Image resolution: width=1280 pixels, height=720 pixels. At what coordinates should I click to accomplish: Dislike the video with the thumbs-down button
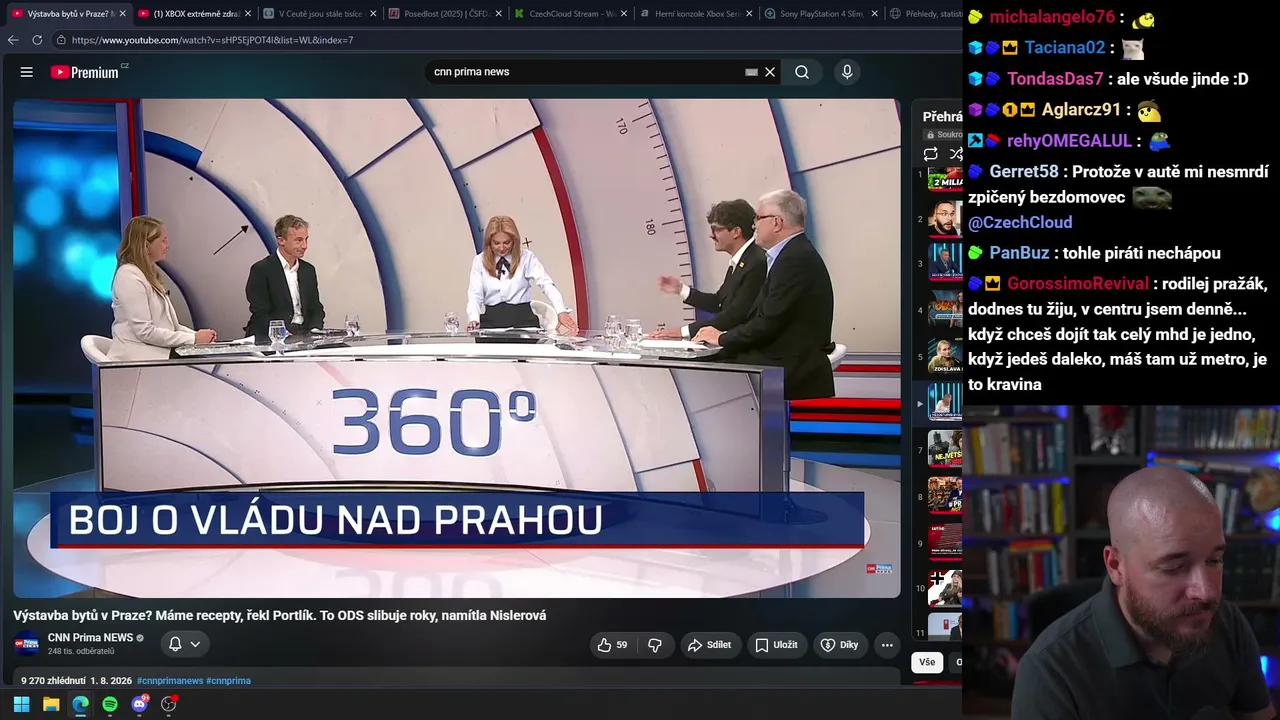point(655,645)
